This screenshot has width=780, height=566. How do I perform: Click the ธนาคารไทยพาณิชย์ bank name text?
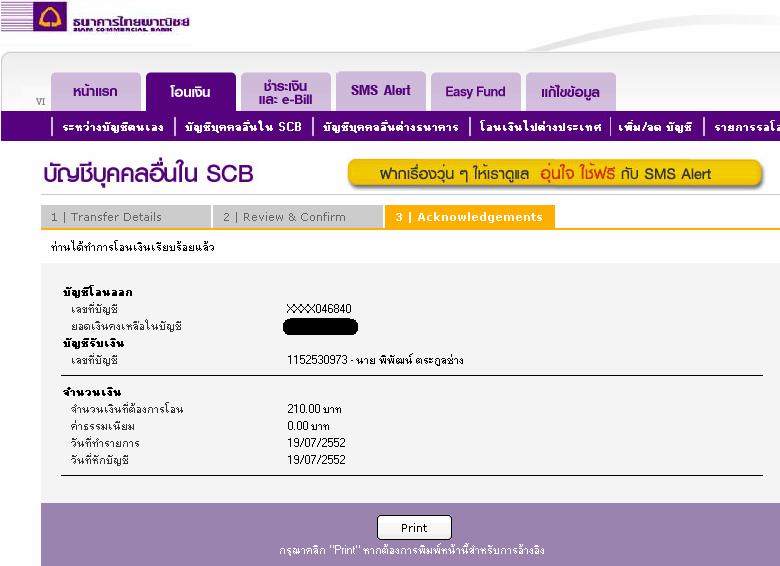pos(131,22)
